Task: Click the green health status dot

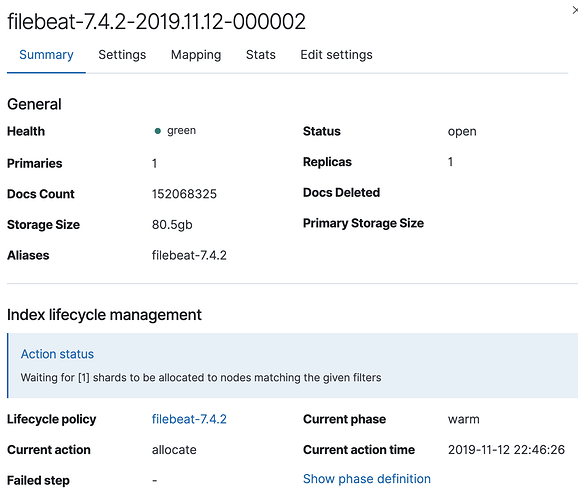Action: (x=157, y=131)
